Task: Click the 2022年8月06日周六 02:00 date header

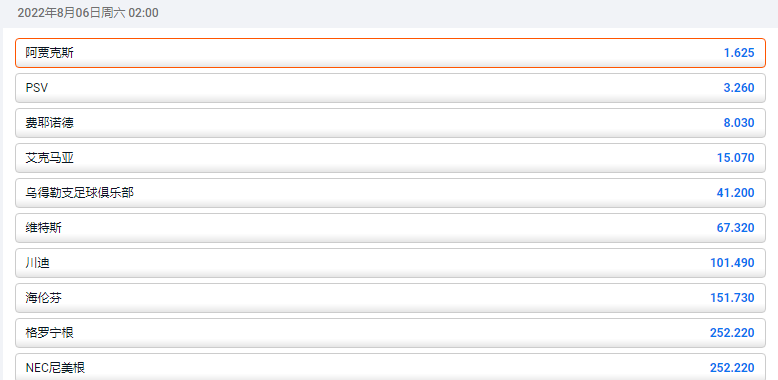Action: pyautogui.click(x=88, y=13)
